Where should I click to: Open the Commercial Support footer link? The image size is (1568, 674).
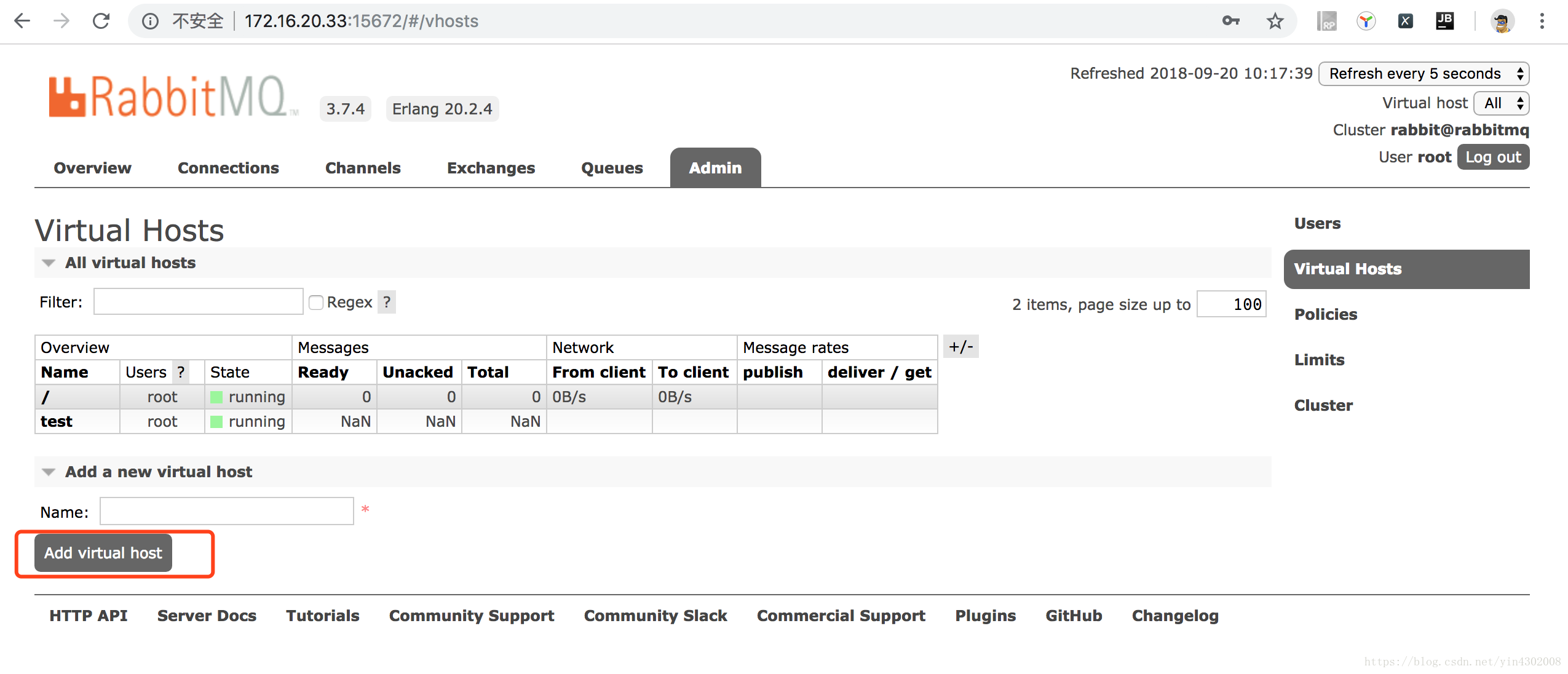[x=841, y=616]
